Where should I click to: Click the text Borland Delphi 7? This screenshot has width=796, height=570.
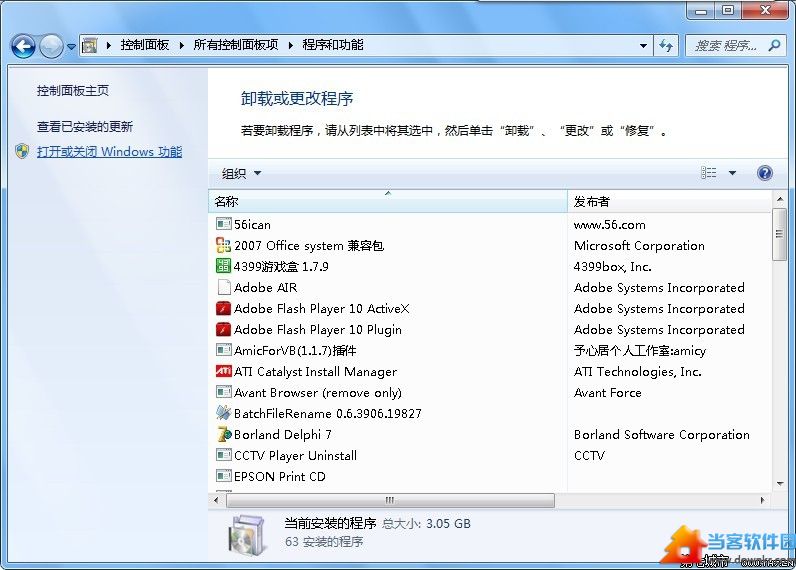[x=283, y=434]
